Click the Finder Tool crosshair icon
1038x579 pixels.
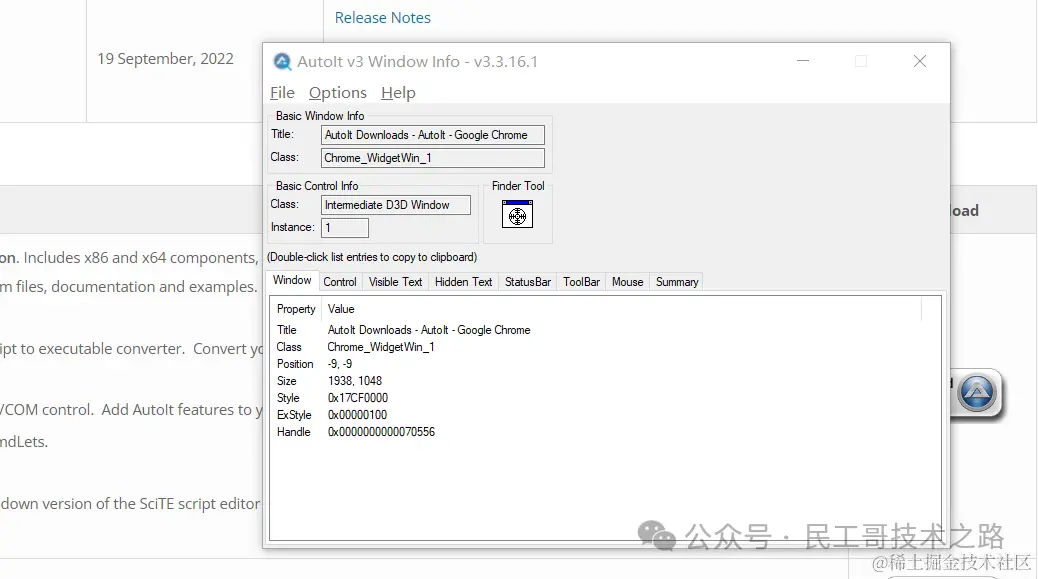(x=517, y=214)
